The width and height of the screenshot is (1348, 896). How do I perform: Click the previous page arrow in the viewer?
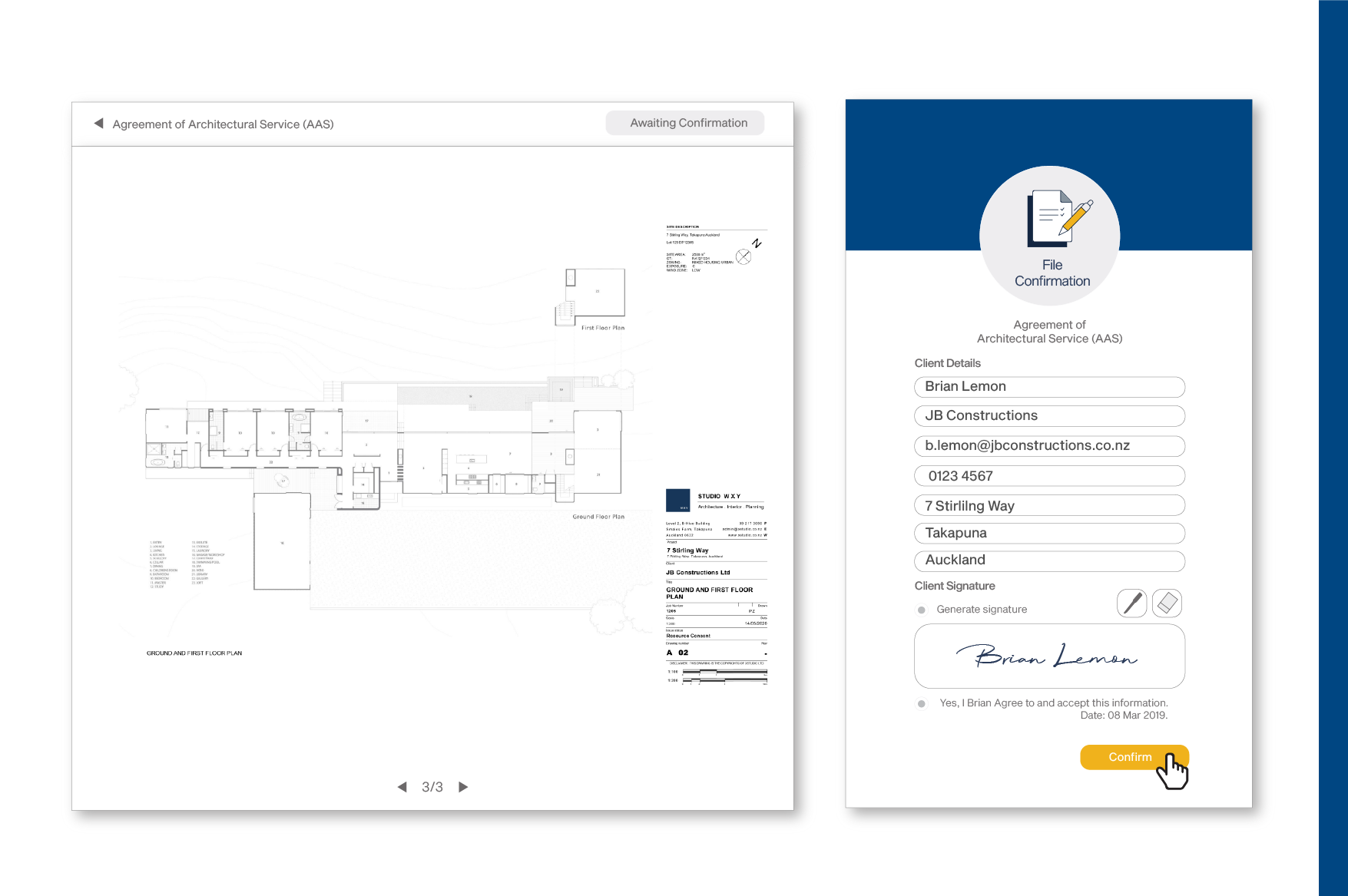tap(402, 786)
